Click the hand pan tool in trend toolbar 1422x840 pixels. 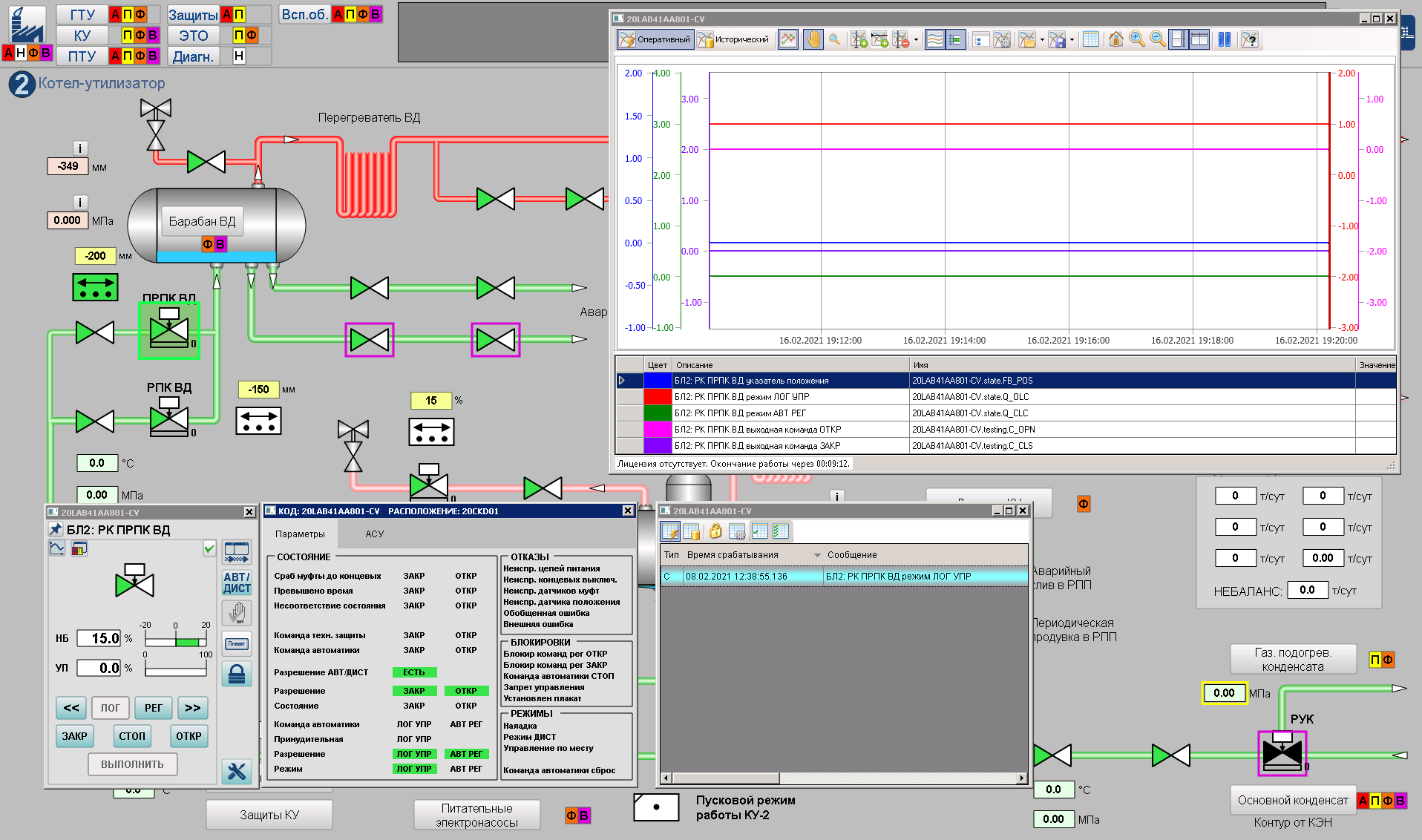point(813,39)
